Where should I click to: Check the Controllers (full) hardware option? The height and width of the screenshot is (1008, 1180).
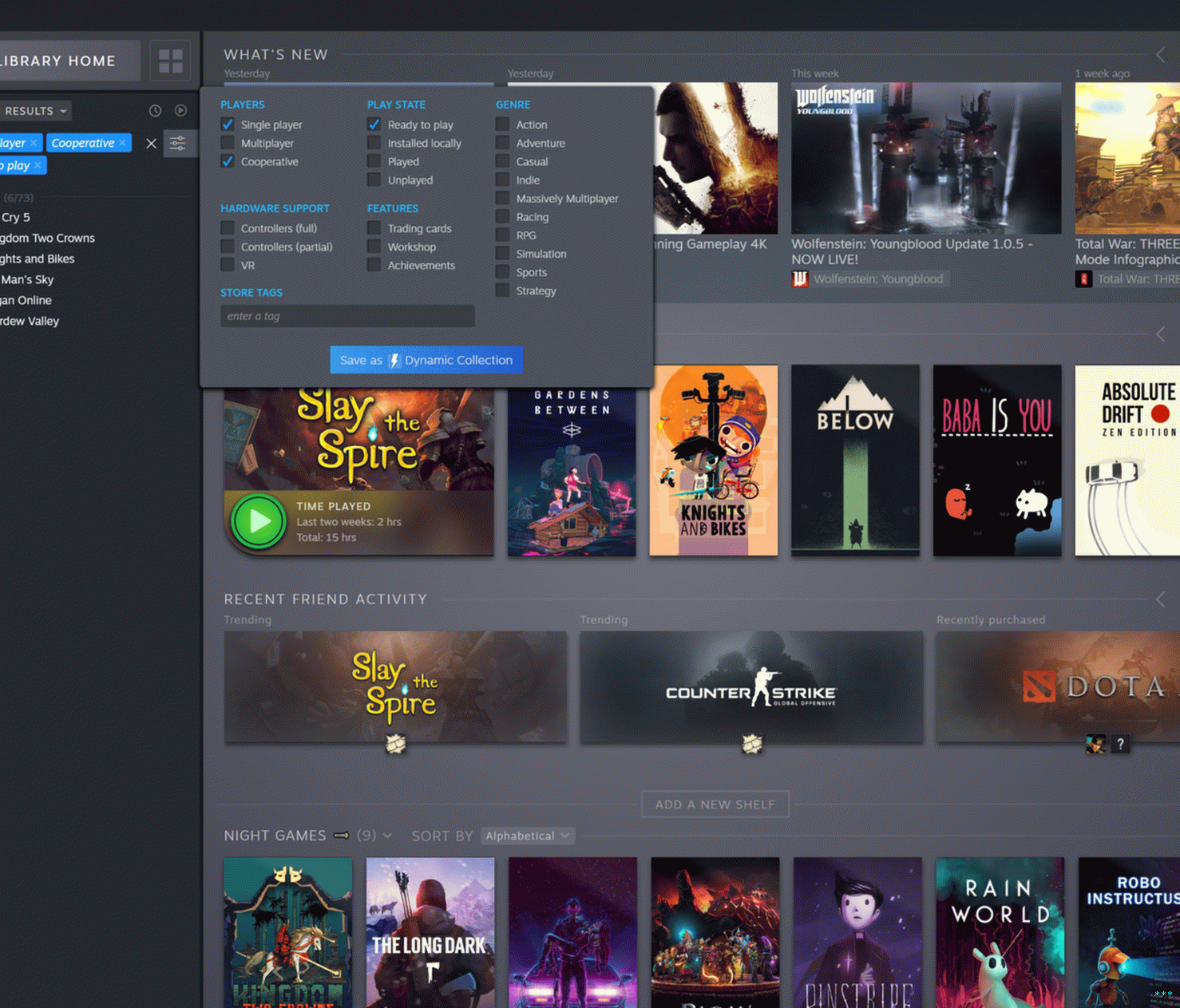point(228,228)
